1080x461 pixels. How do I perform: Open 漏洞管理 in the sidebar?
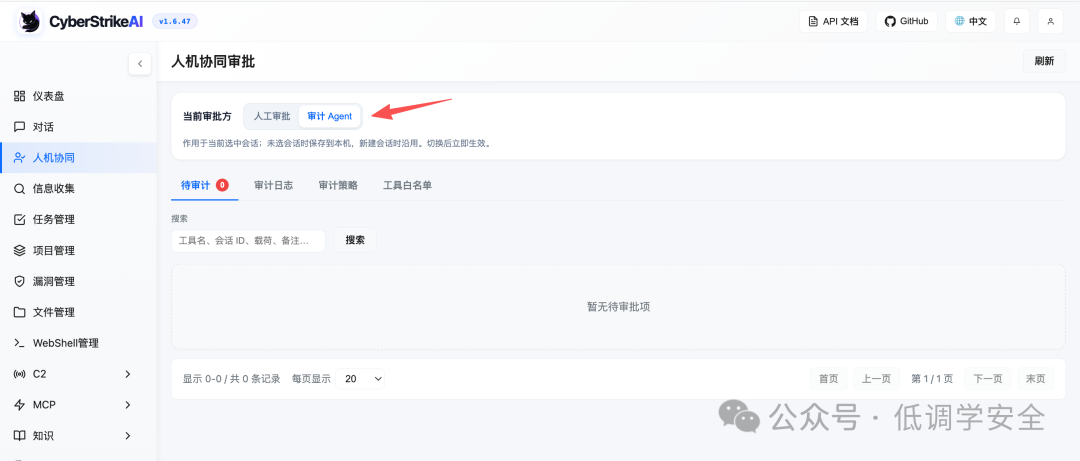click(79, 281)
